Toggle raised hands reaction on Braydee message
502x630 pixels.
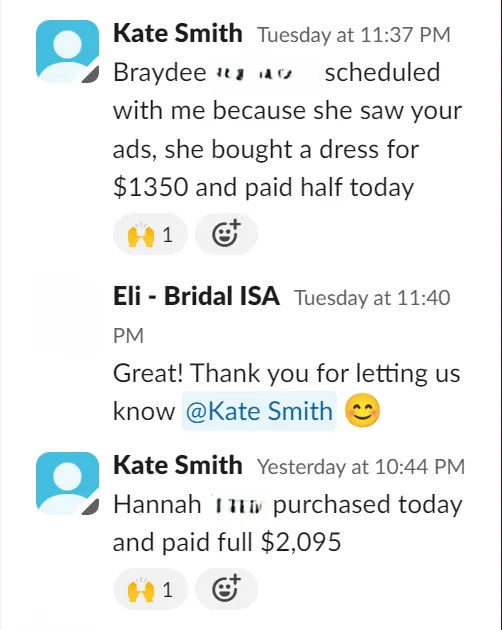pyautogui.click(x=150, y=234)
